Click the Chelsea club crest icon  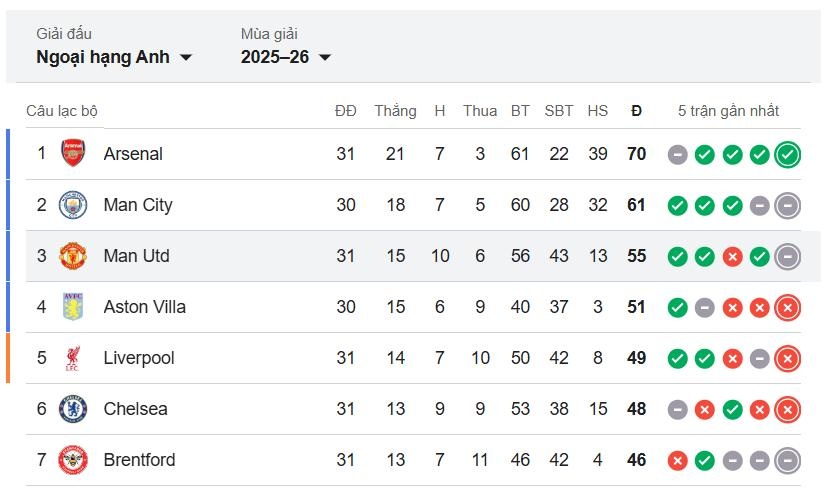pos(73,409)
